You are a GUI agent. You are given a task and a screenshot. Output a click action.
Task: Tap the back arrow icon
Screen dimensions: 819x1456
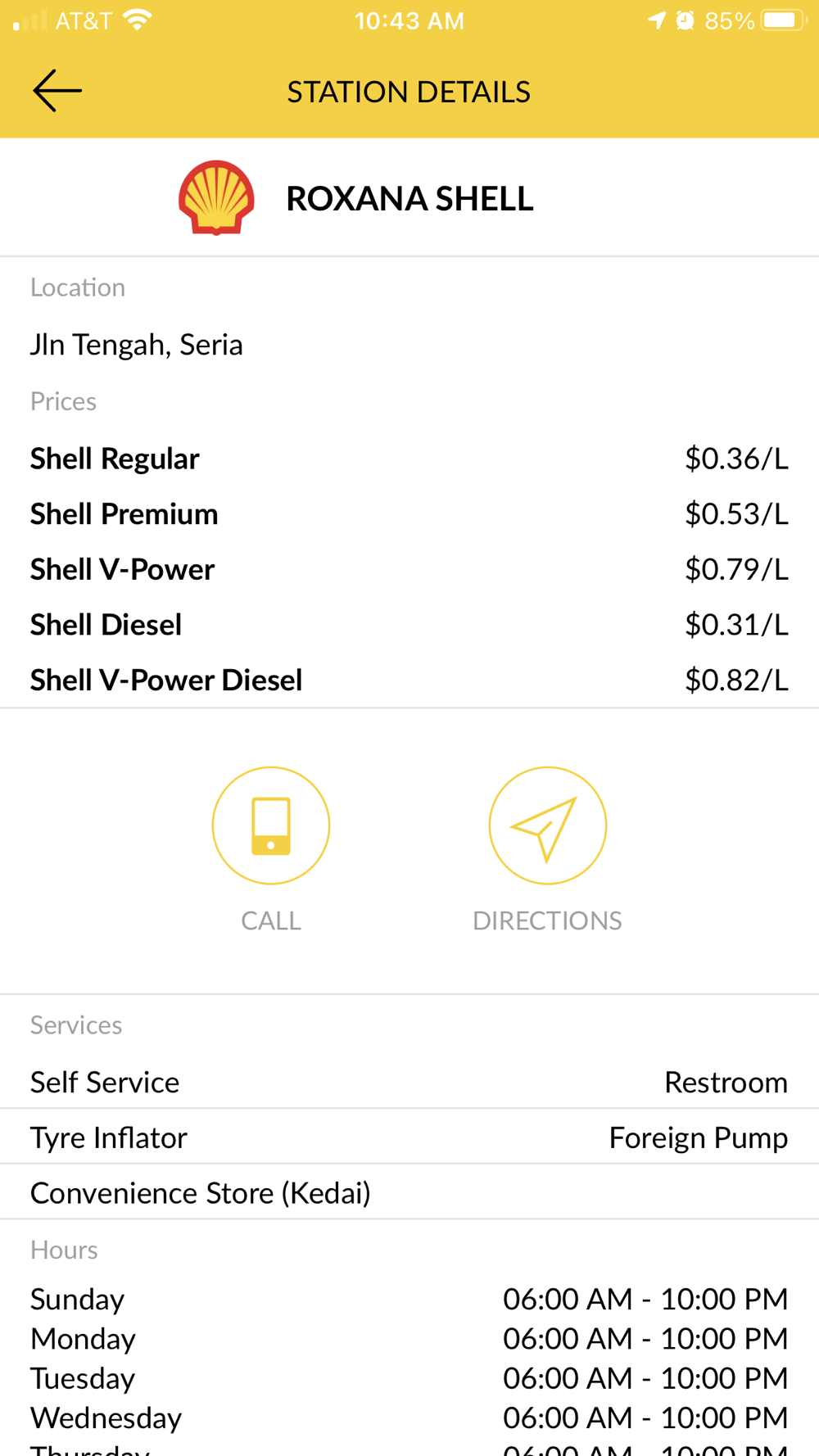[x=57, y=90]
